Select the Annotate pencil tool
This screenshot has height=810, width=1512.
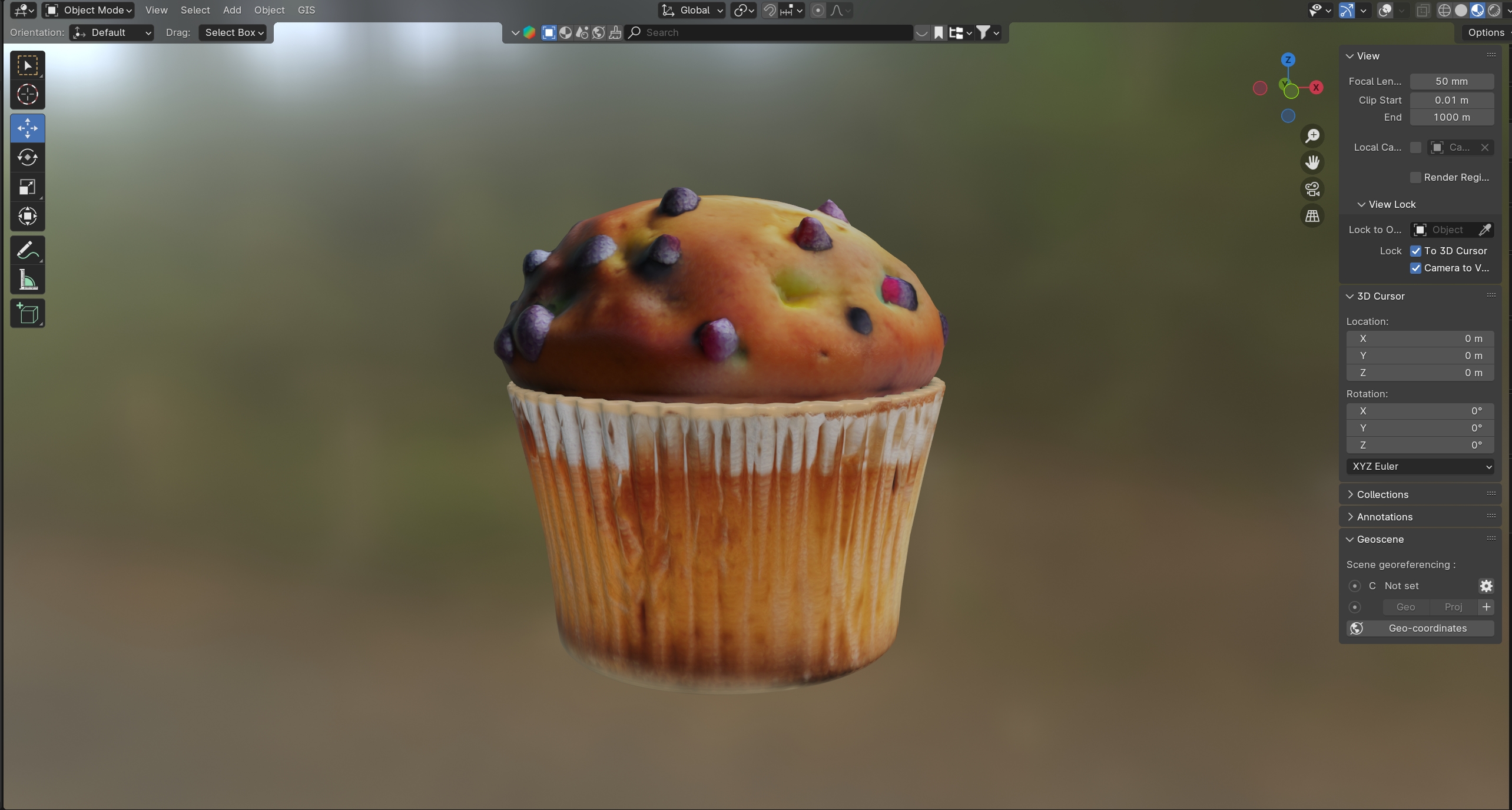point(27,251)
